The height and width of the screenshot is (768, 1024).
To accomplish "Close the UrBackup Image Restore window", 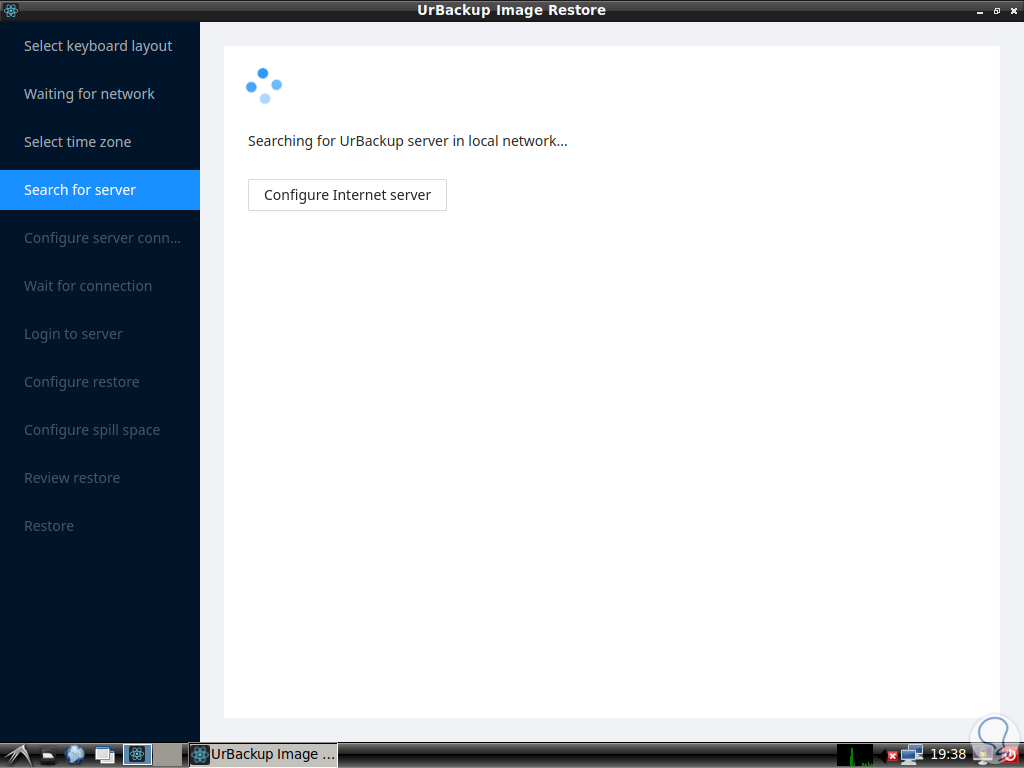I will (1013, 11).
